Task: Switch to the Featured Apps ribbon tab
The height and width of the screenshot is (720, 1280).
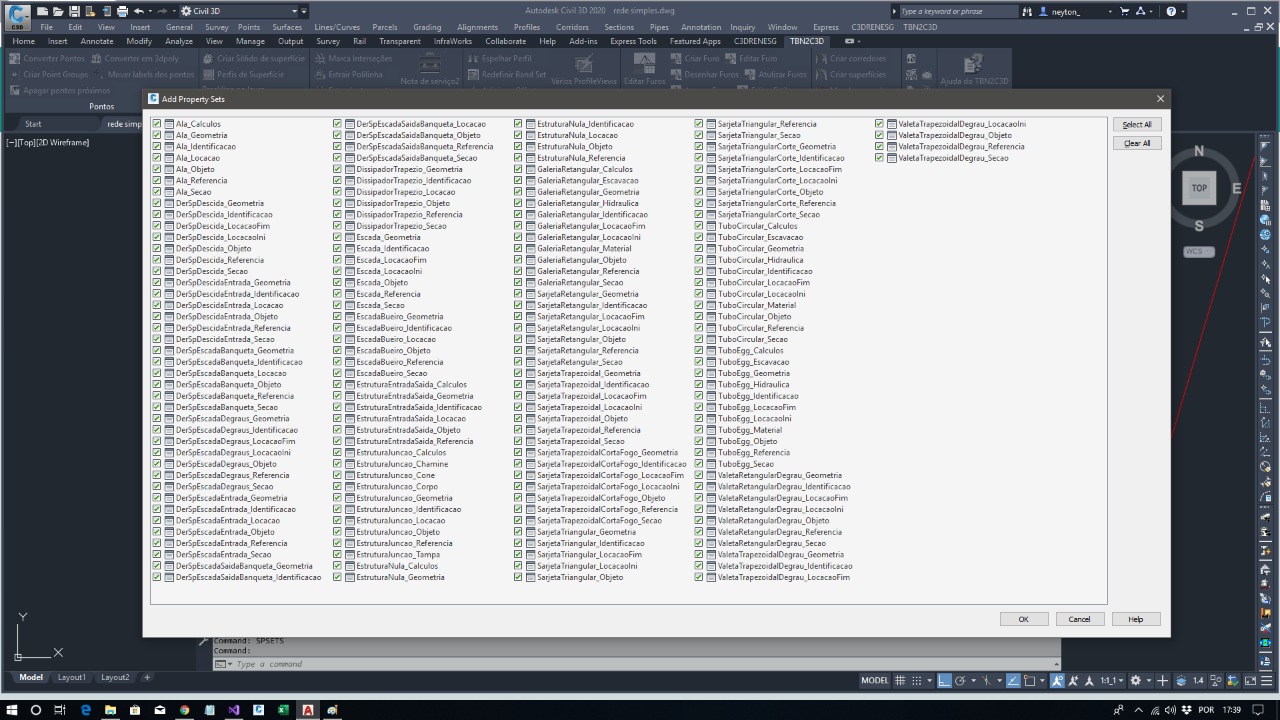Action: [695, 41]
